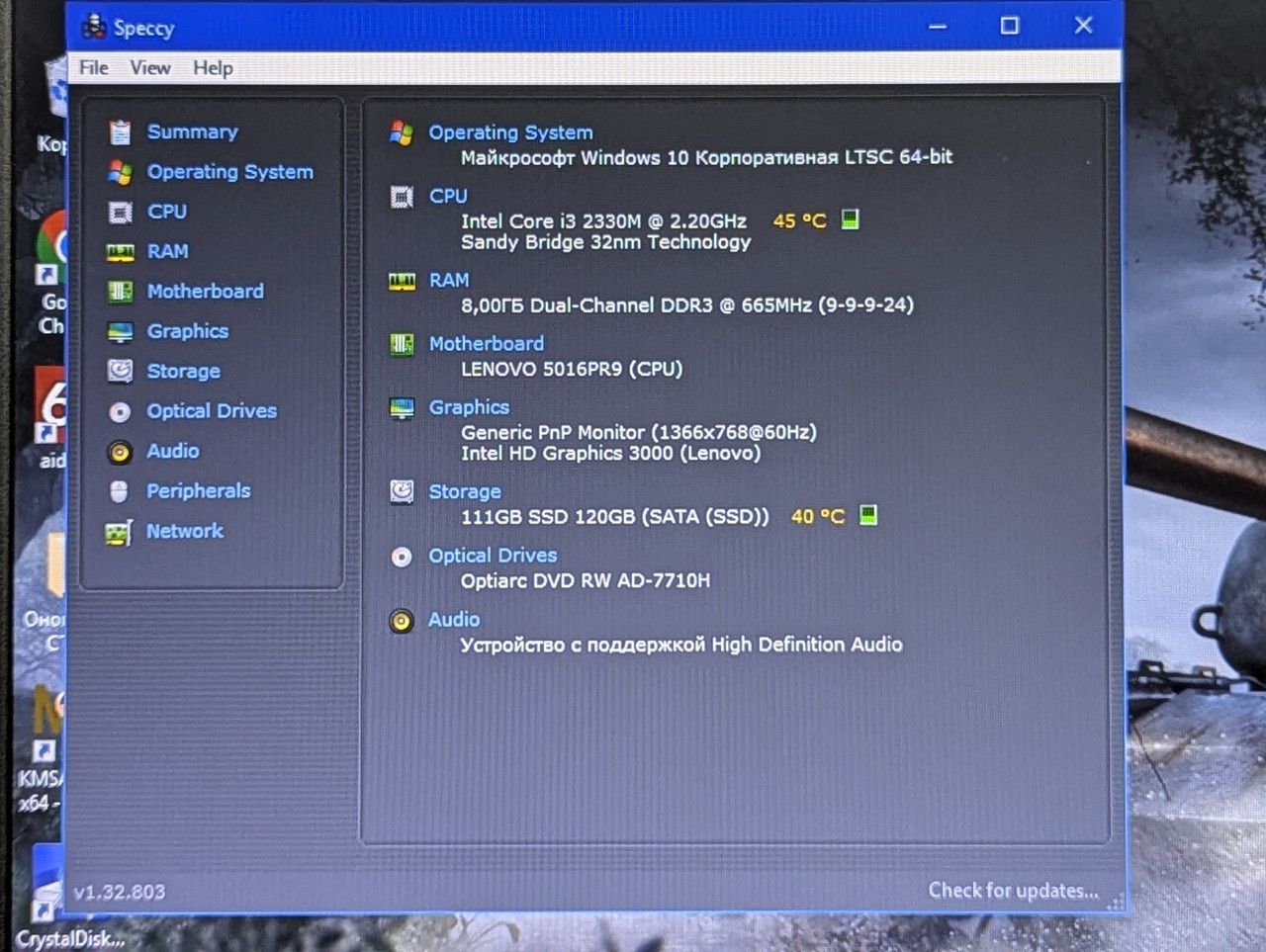
Task: Select the CPU sidebar icon
Action: (120, 212)
